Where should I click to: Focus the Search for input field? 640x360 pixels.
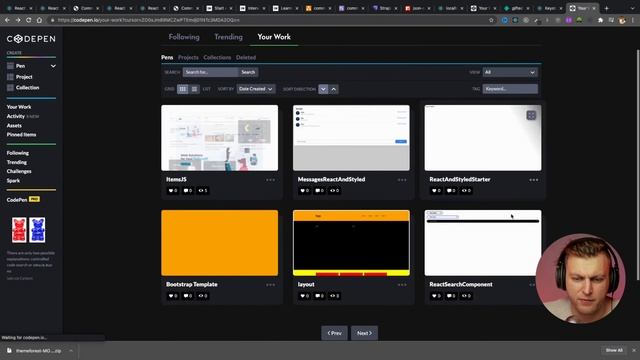[x=210, y=72]
